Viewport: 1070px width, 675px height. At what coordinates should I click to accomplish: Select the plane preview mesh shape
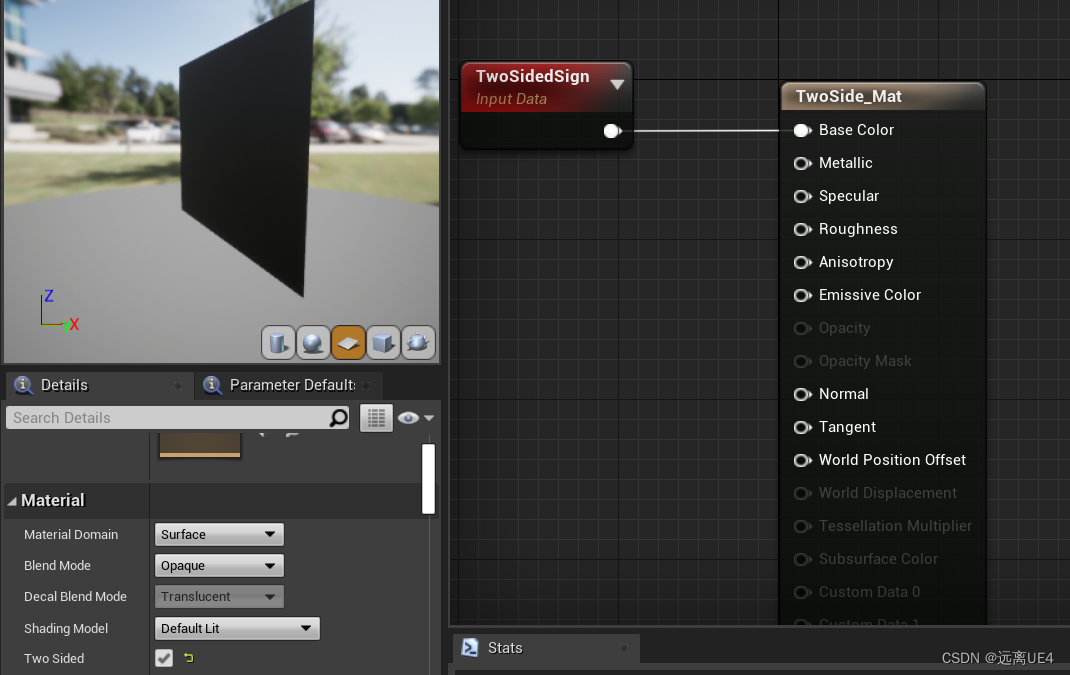tap(348, 342)
